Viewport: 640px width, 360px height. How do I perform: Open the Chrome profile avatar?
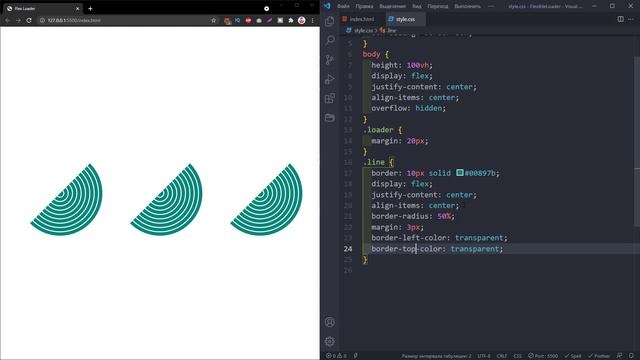click(x=302, y=20)
